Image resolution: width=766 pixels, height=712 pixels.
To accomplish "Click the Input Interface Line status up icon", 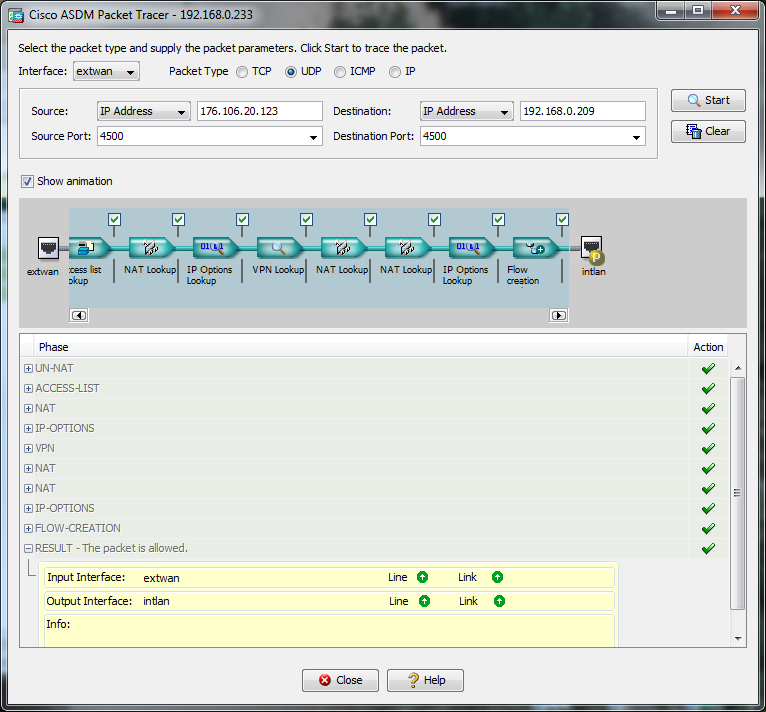I will click(x=423, y=577).
